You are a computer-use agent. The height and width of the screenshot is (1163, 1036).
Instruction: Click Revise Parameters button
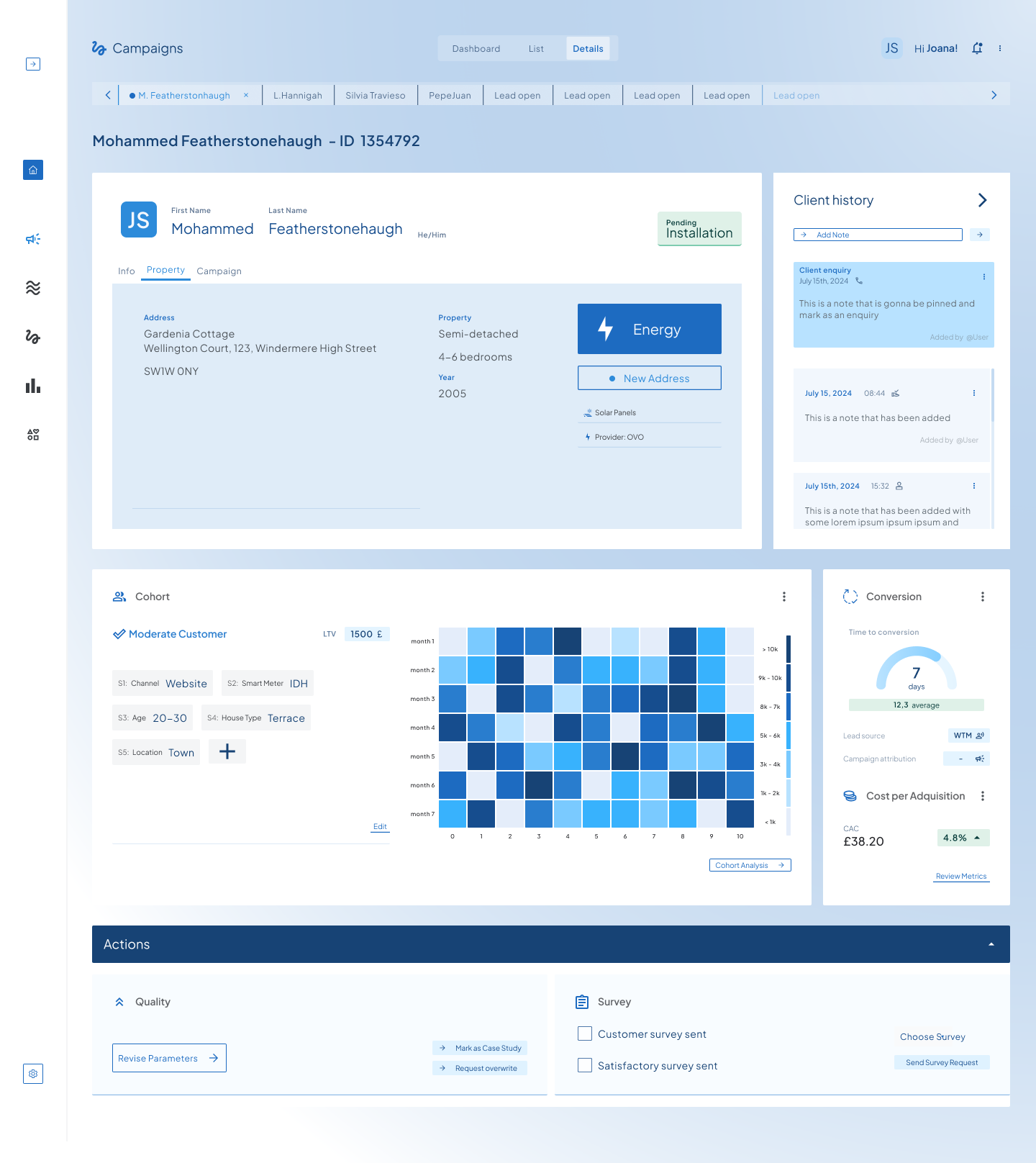[x=169, y=1058]
